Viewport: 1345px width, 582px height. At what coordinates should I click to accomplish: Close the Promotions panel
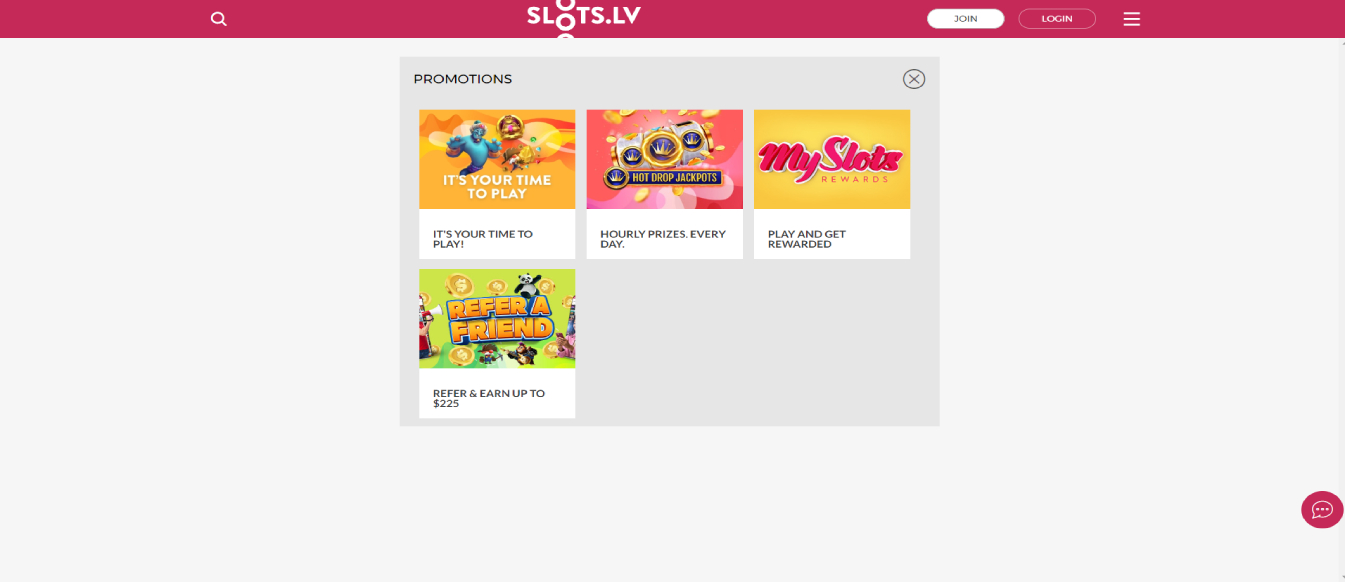pos(914,79)
